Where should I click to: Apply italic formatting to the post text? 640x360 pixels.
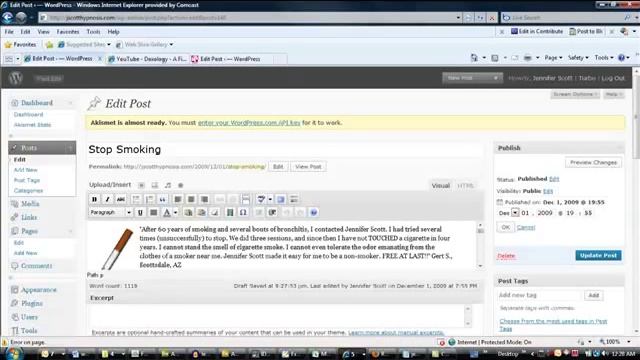[107, 199]
